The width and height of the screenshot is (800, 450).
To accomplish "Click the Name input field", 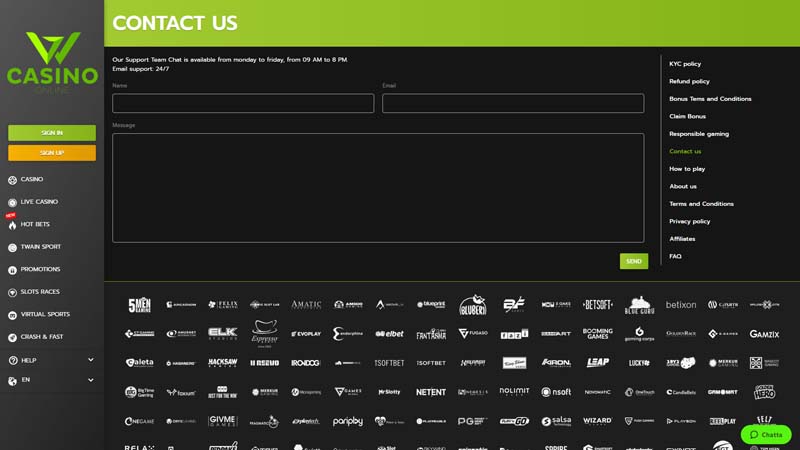I will (243, 103).
